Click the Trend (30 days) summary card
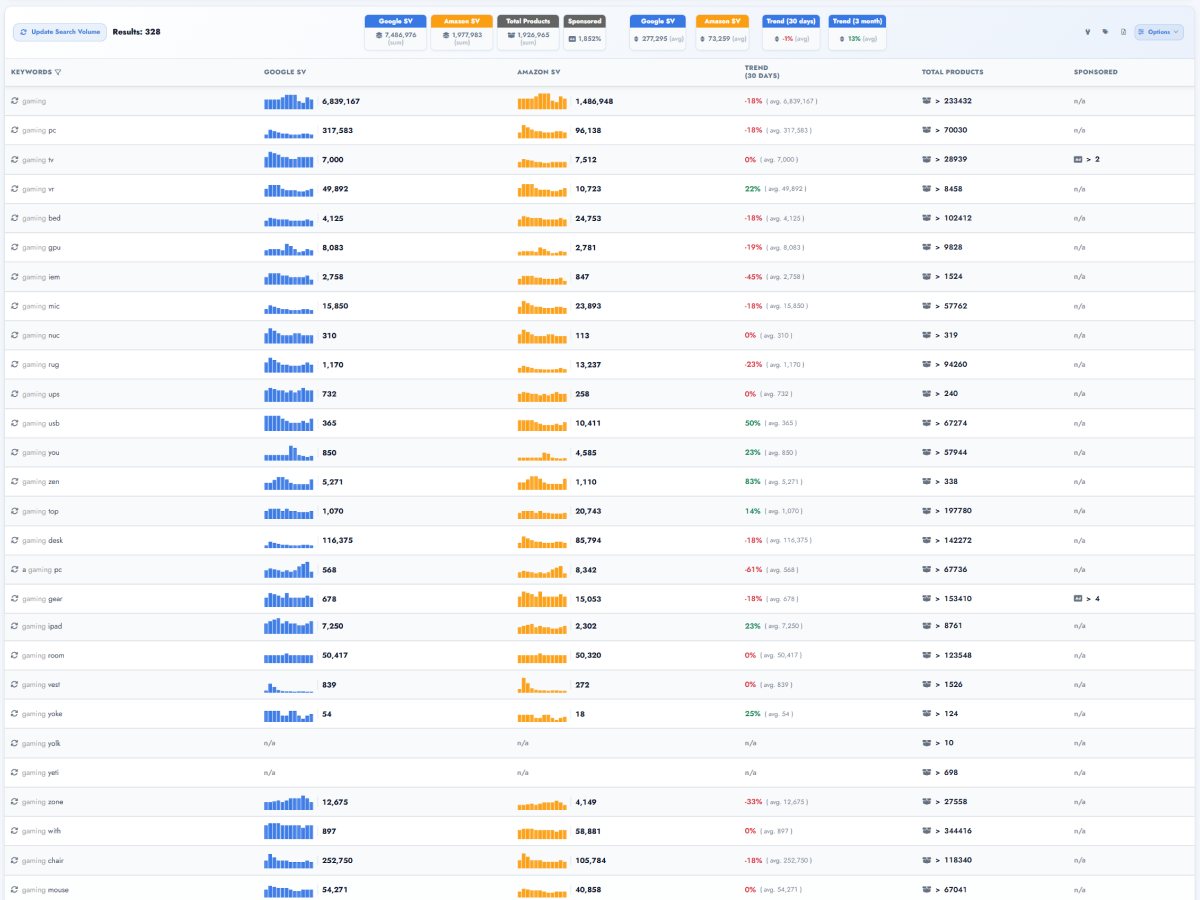This screenshot has width=1200, height=900. point(791,32)
